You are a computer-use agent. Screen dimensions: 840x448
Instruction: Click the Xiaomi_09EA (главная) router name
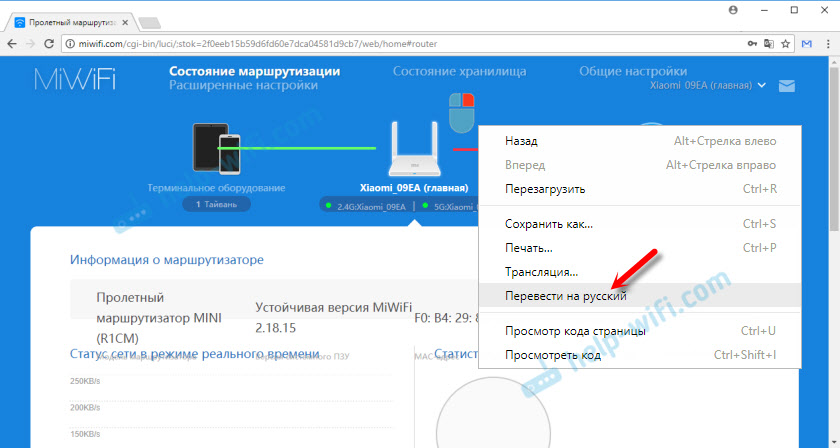(x=414, y=188)
